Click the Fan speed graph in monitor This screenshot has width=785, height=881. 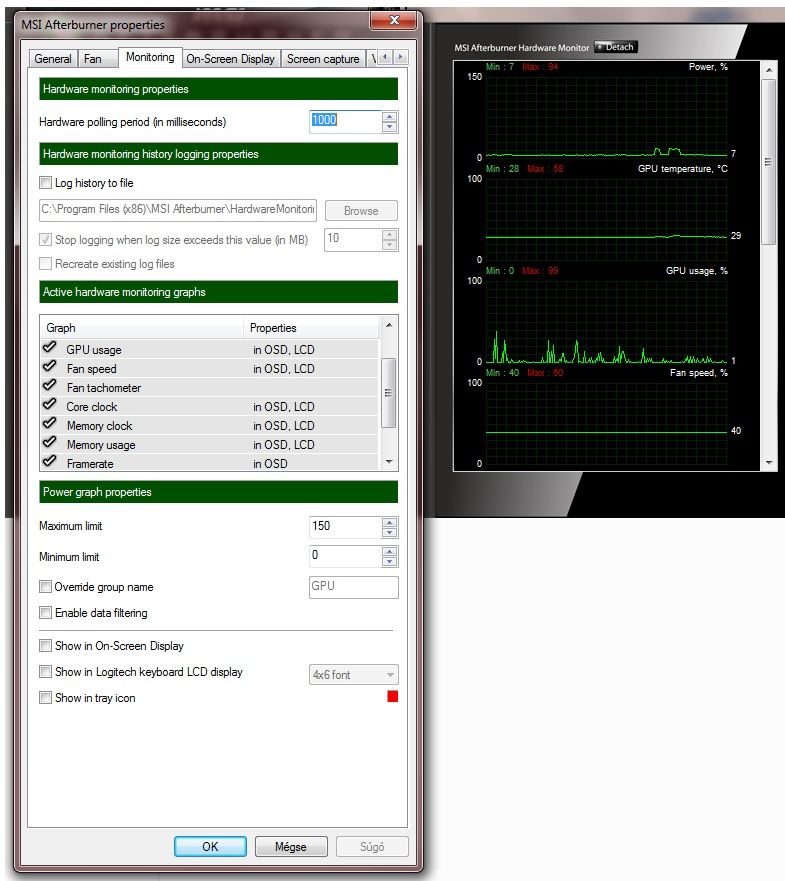point(607,424)
